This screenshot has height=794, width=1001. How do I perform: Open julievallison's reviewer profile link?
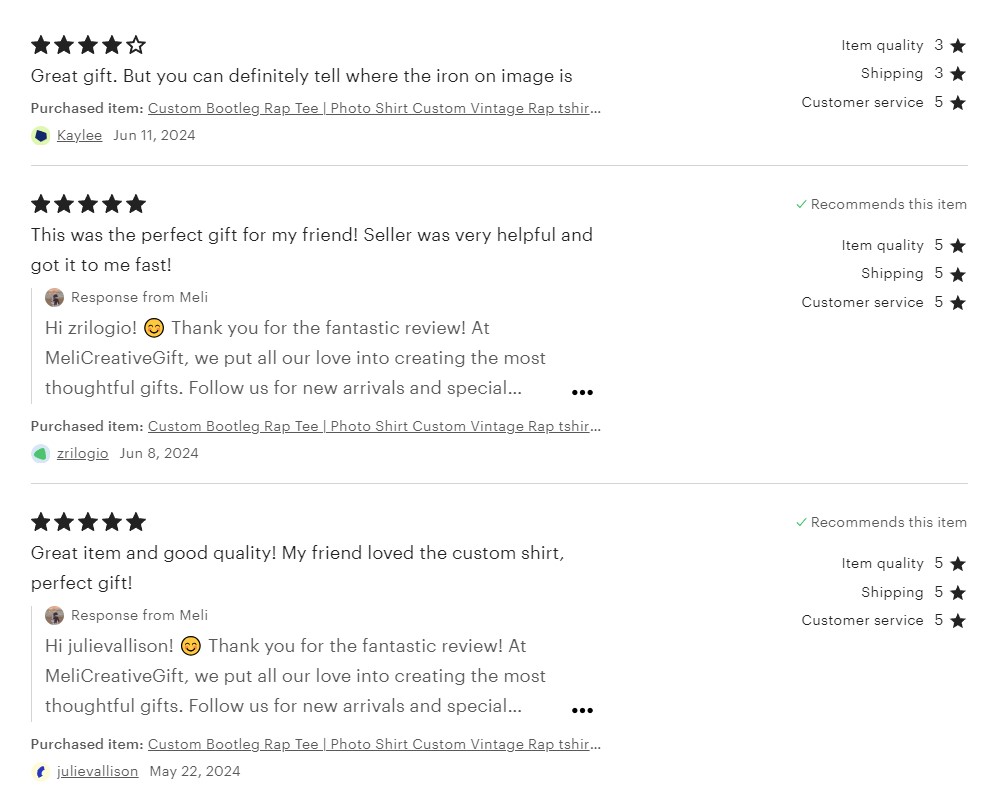pos(97,772)
